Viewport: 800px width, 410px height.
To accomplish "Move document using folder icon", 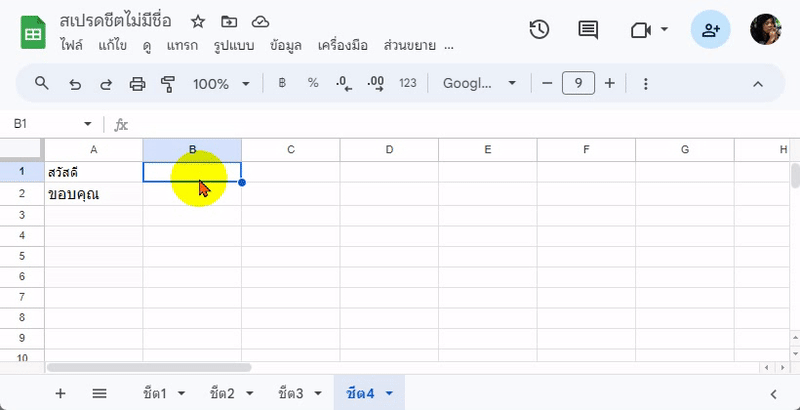I will tap(229, 21).
